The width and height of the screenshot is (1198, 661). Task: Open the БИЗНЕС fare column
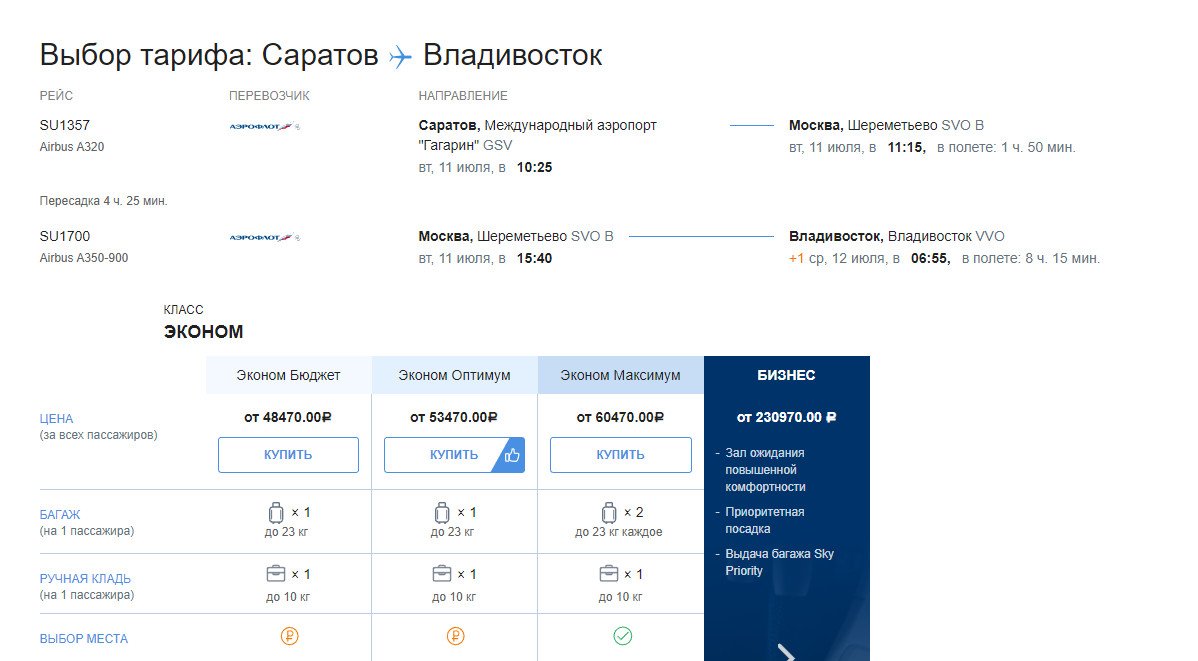tap(786, 376)
